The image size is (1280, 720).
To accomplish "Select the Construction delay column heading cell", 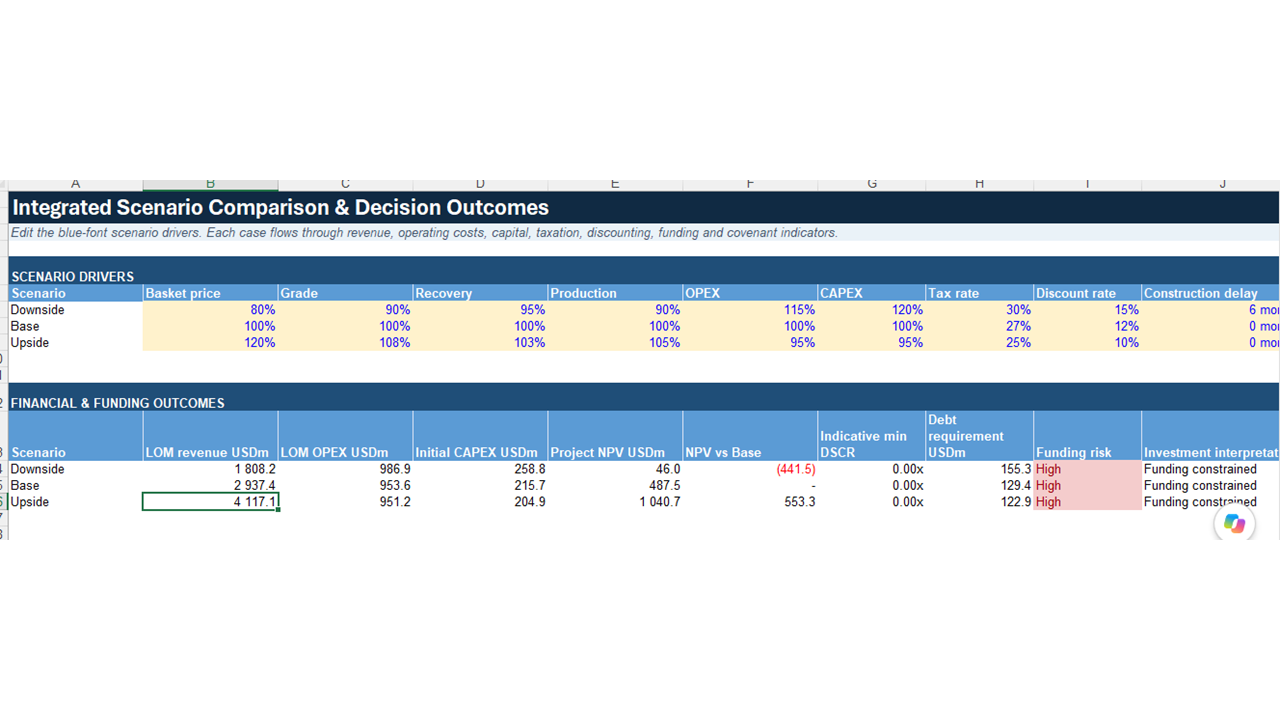I will click(x=1211, y=293).
